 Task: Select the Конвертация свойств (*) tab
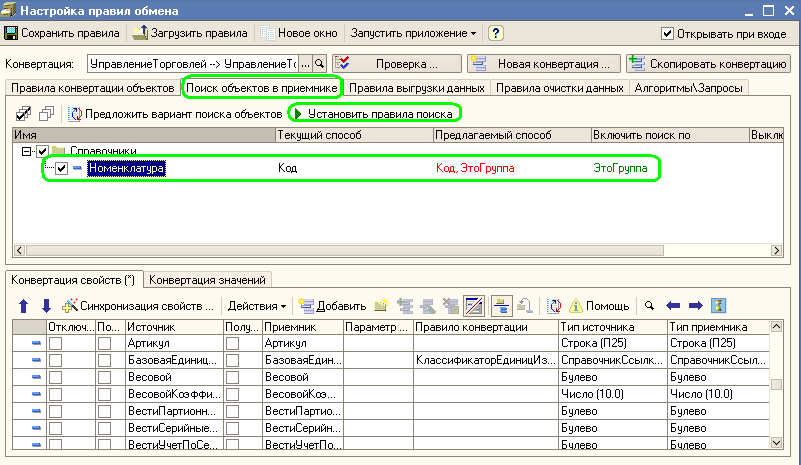tap(73, 280)
